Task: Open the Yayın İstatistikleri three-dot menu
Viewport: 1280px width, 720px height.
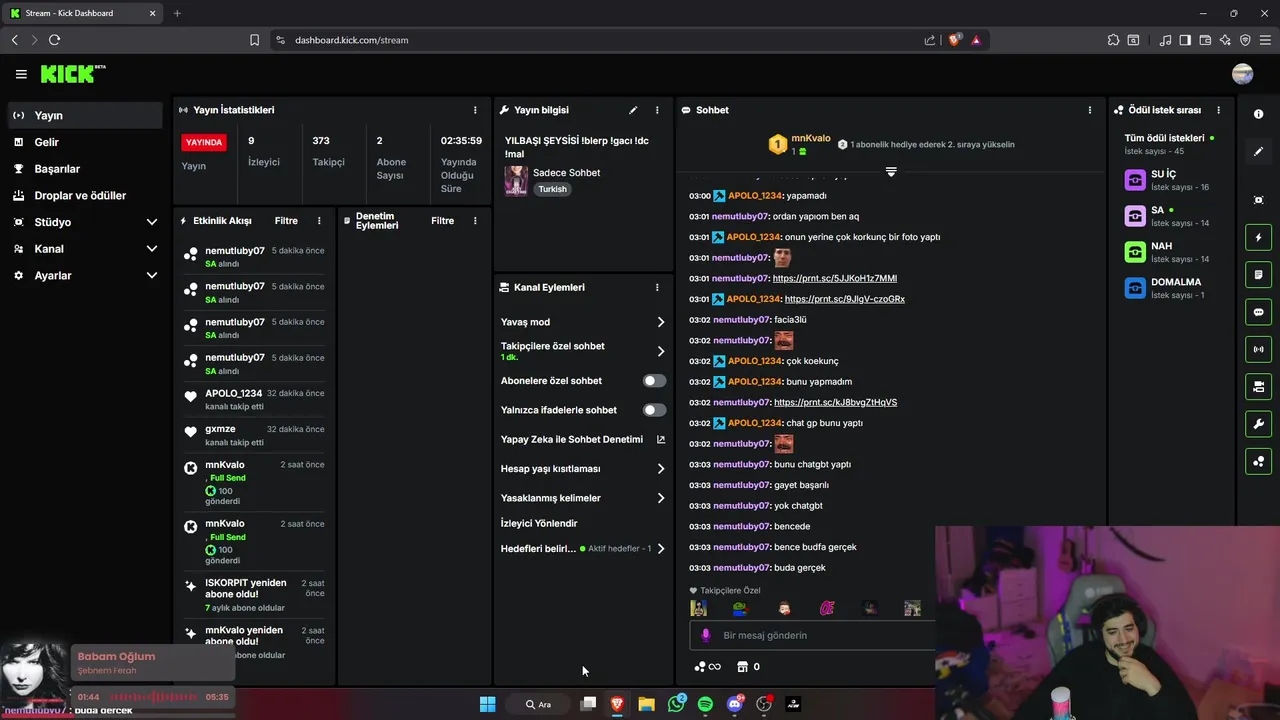Action: tap(475, 110)
